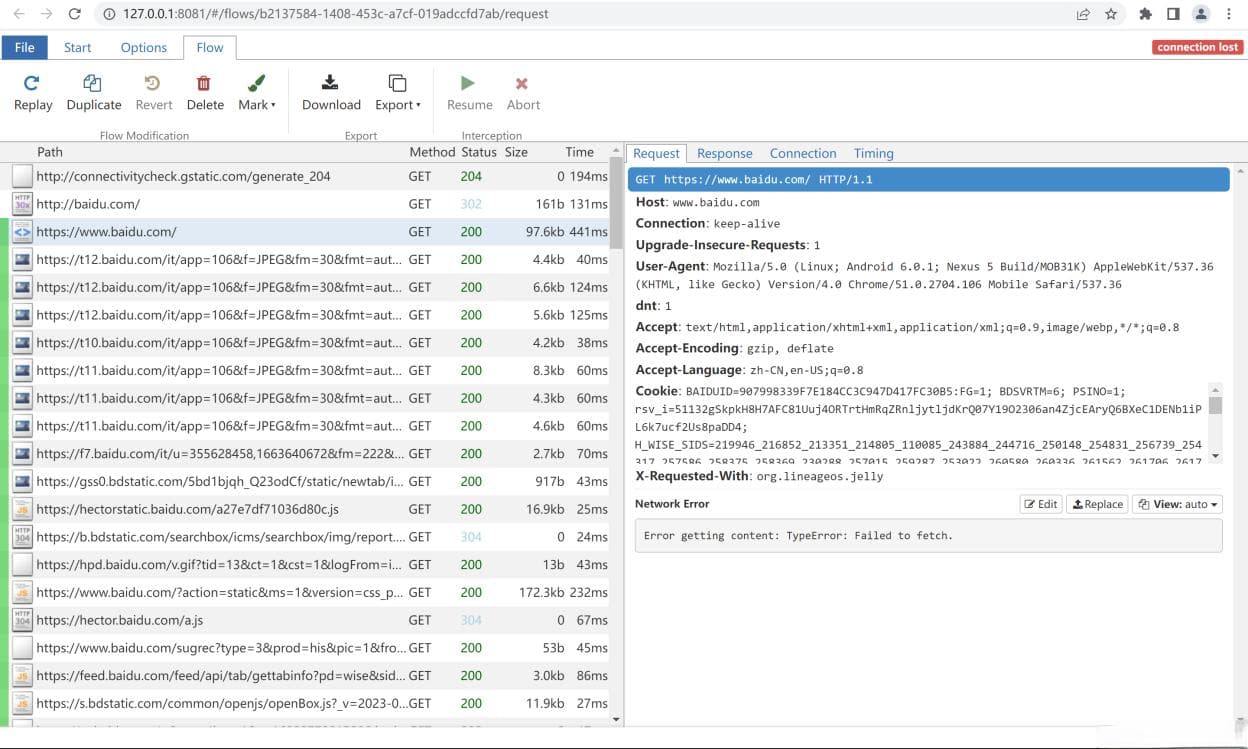Open Chrome three-dot menu

[1229, 14]
